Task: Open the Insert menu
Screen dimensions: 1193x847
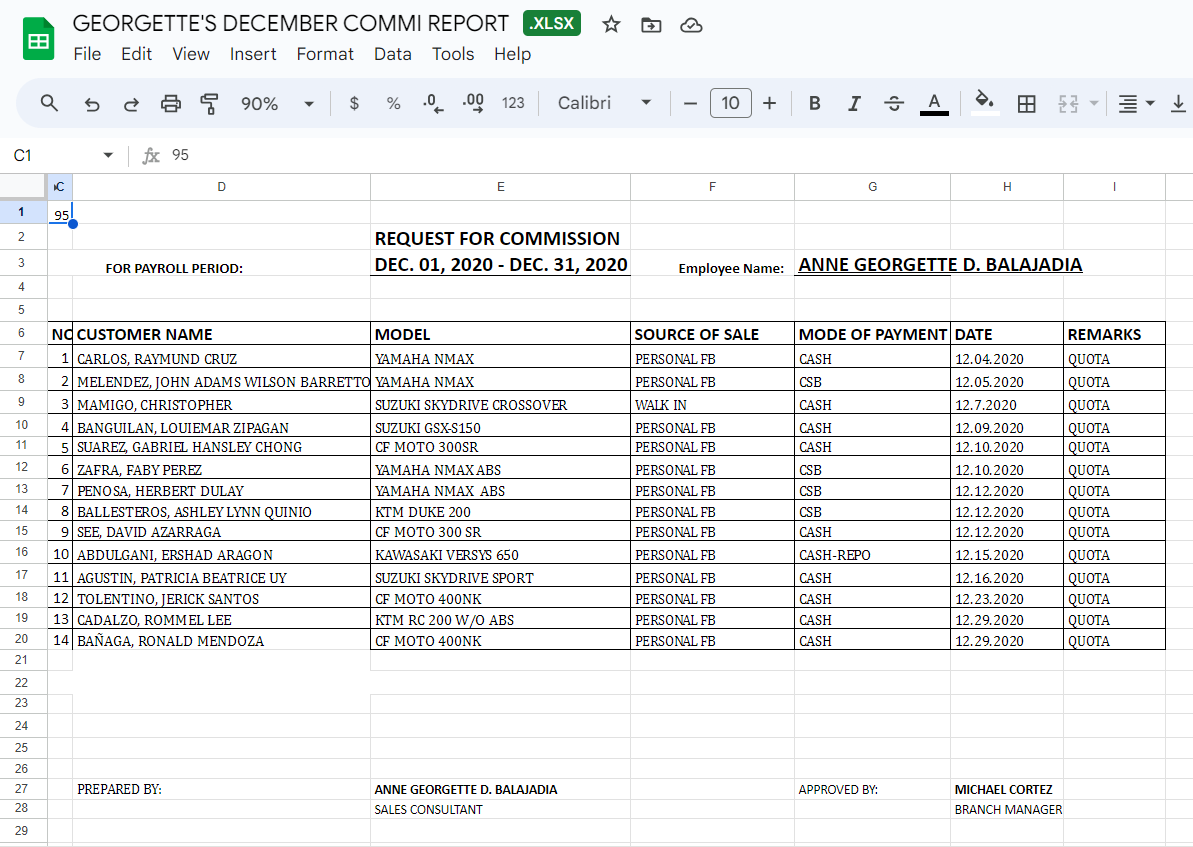Action: pyautogui.click(x=253, y=54)
